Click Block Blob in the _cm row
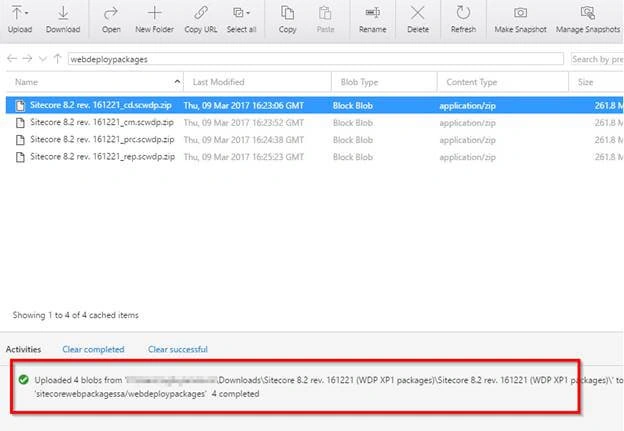624x431 pixels. click(353, 123)
